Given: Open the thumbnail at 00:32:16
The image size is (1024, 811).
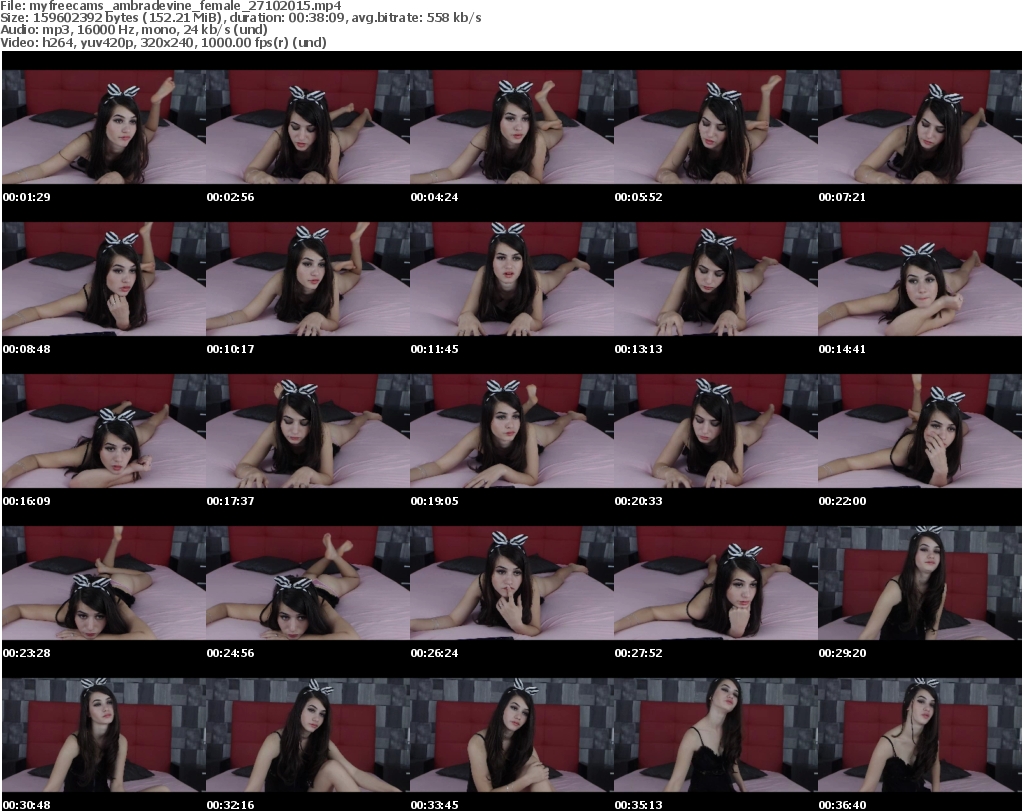Looking at the screenshot, I should (308, 735).
